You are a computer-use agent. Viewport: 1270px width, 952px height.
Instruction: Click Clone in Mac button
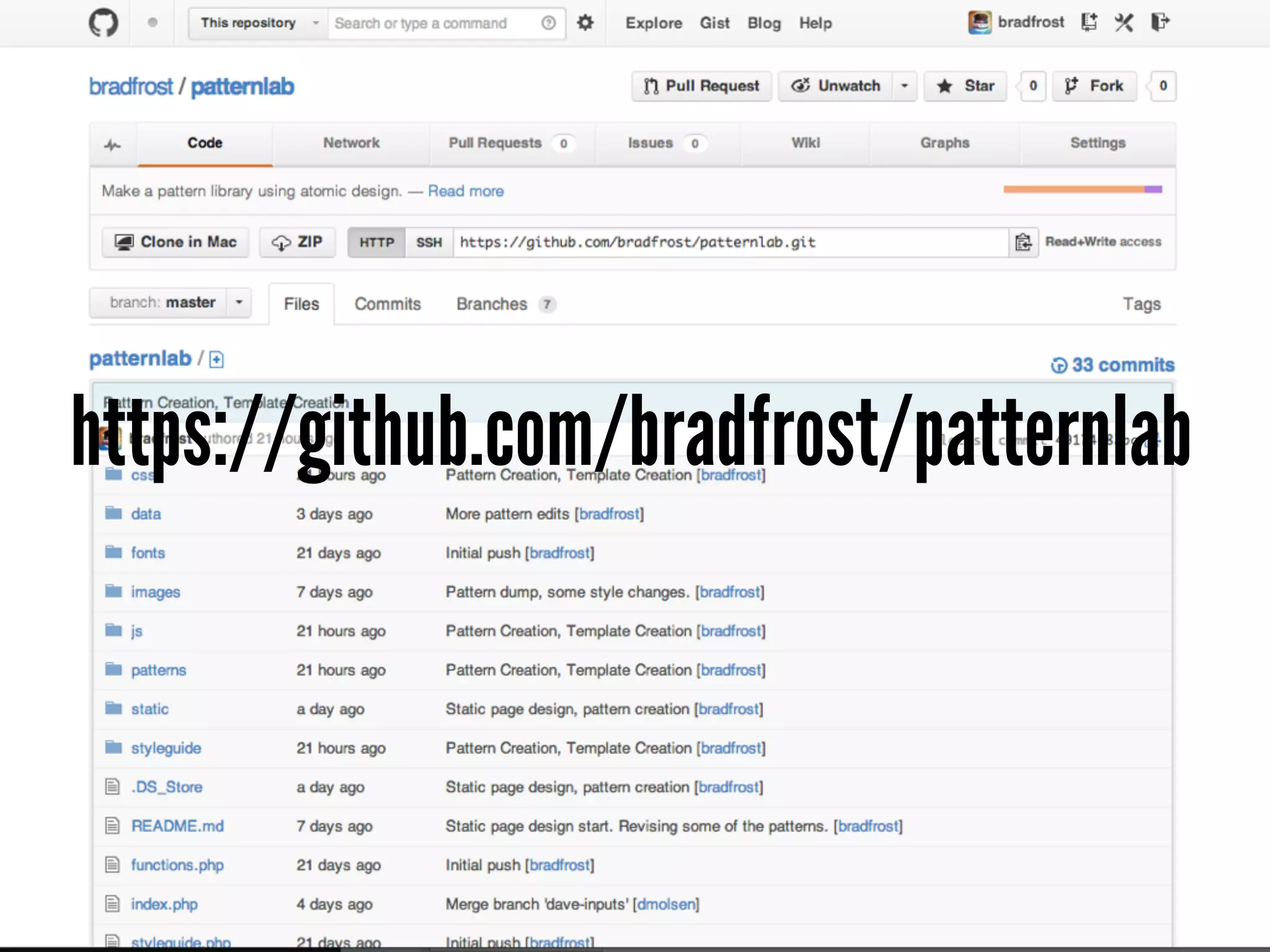tap(175, 242)
